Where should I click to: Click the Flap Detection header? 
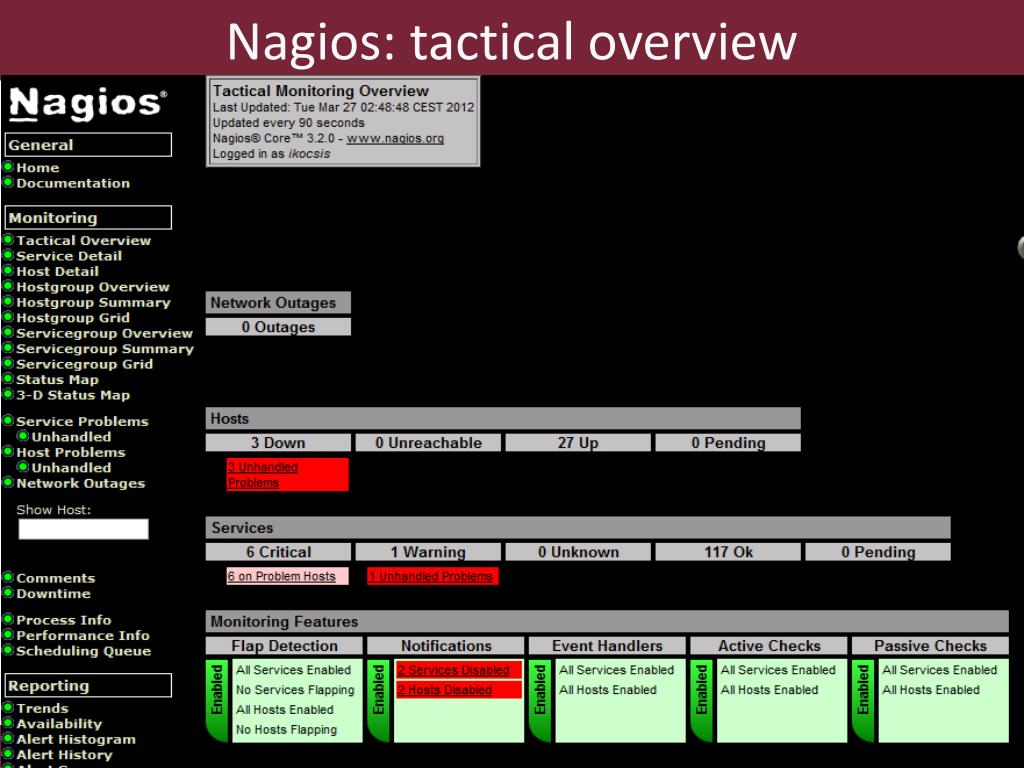point(284,646)
